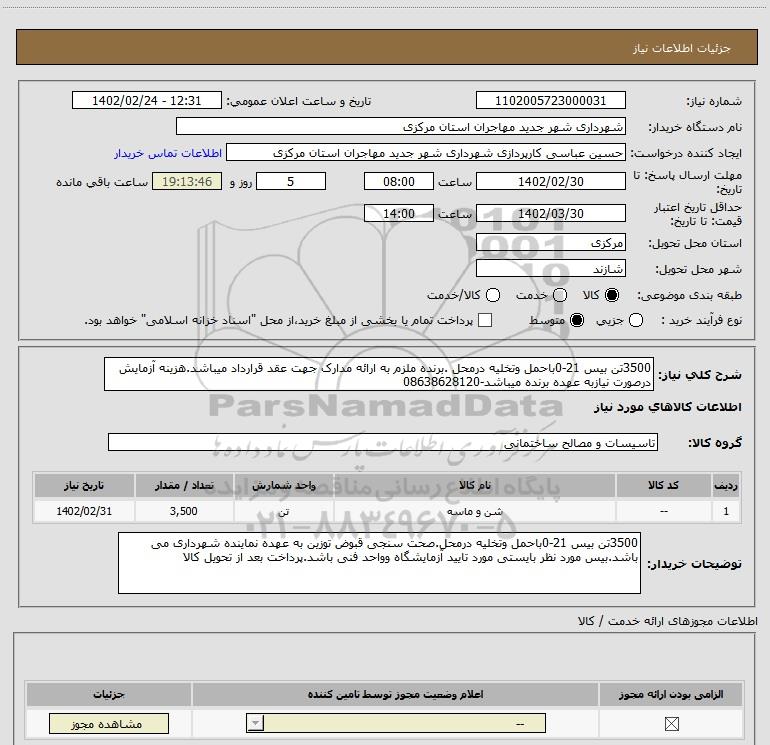
Task: Click the buyer notes text area
Action: (x=379, y=563)
